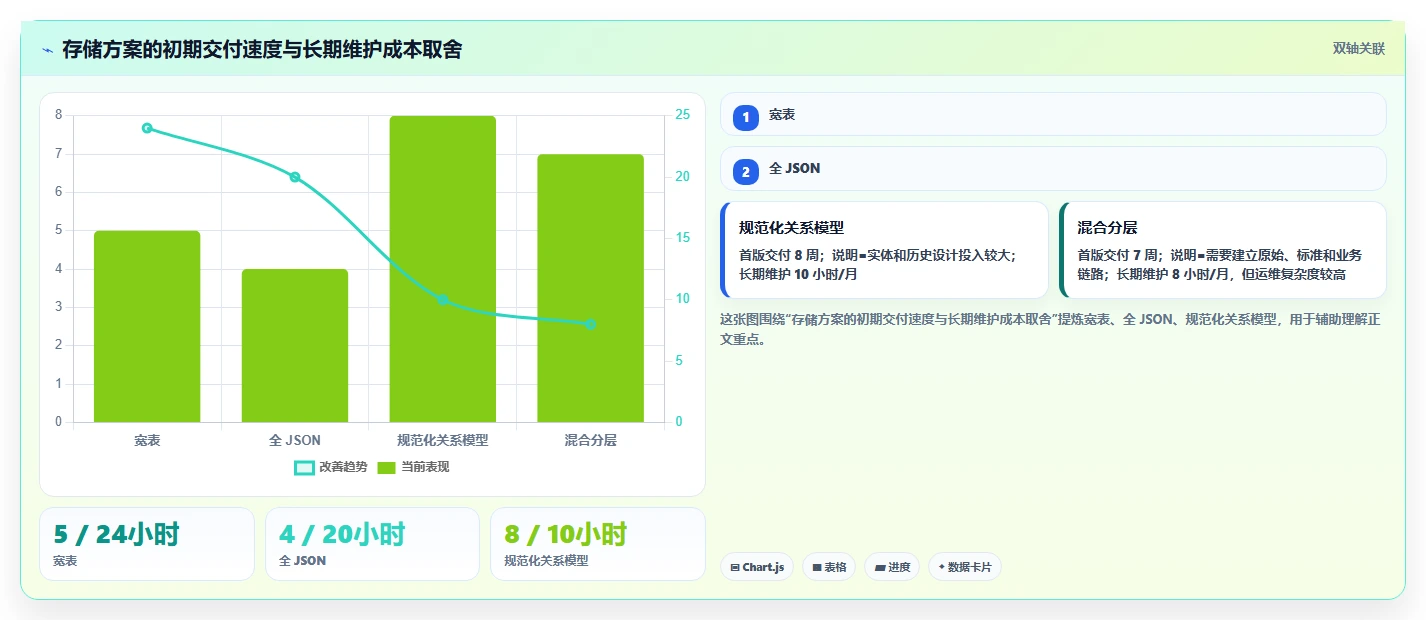Click the 规范化关系模型 bar in chart
The height and width of the screenshot is (620, 1426).
pos(443,269)
